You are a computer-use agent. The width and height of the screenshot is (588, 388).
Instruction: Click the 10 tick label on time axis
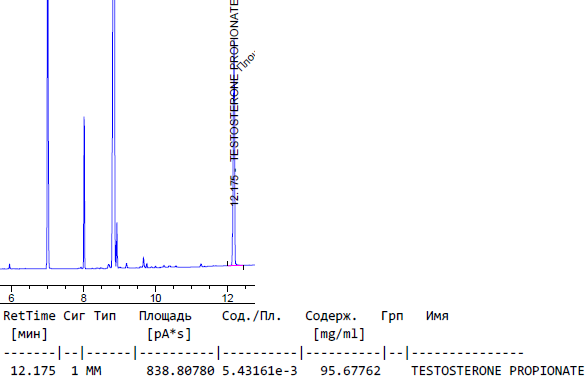(156, 298)
